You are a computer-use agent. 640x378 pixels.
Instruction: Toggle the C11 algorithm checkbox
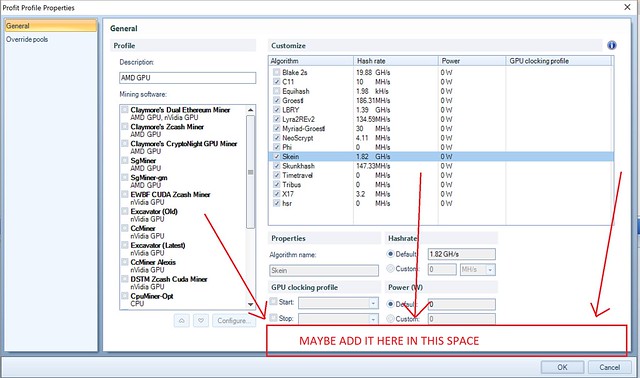tap(277, 82)
